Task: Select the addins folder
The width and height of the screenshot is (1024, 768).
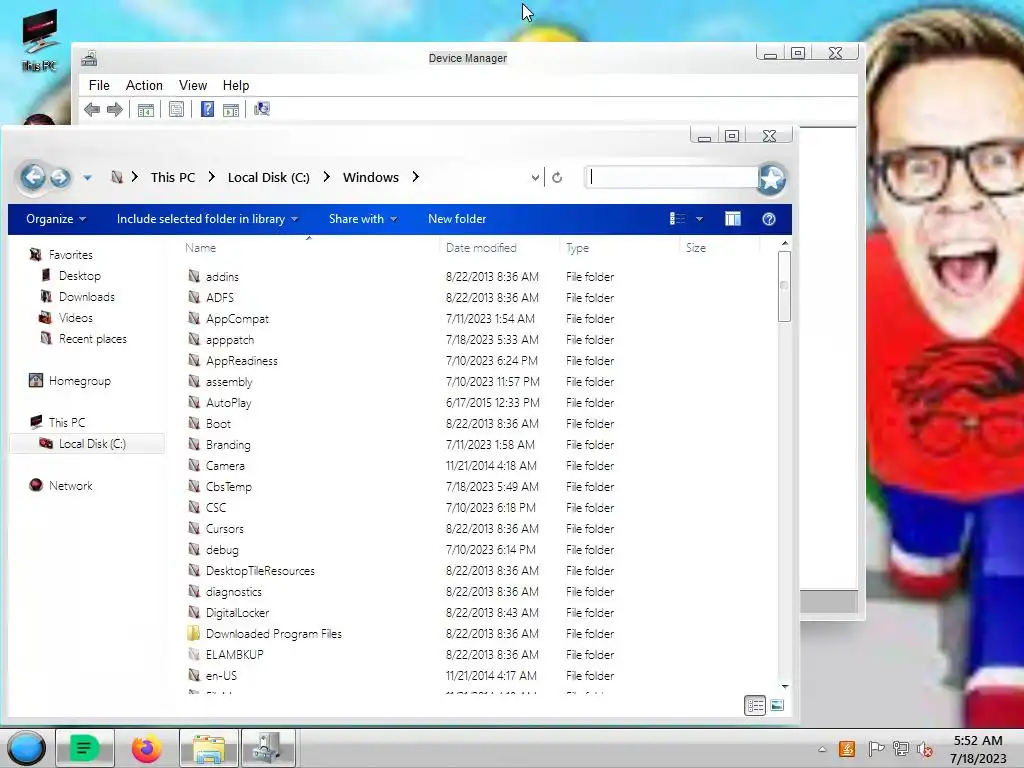Action: click(x=222, y=277)
